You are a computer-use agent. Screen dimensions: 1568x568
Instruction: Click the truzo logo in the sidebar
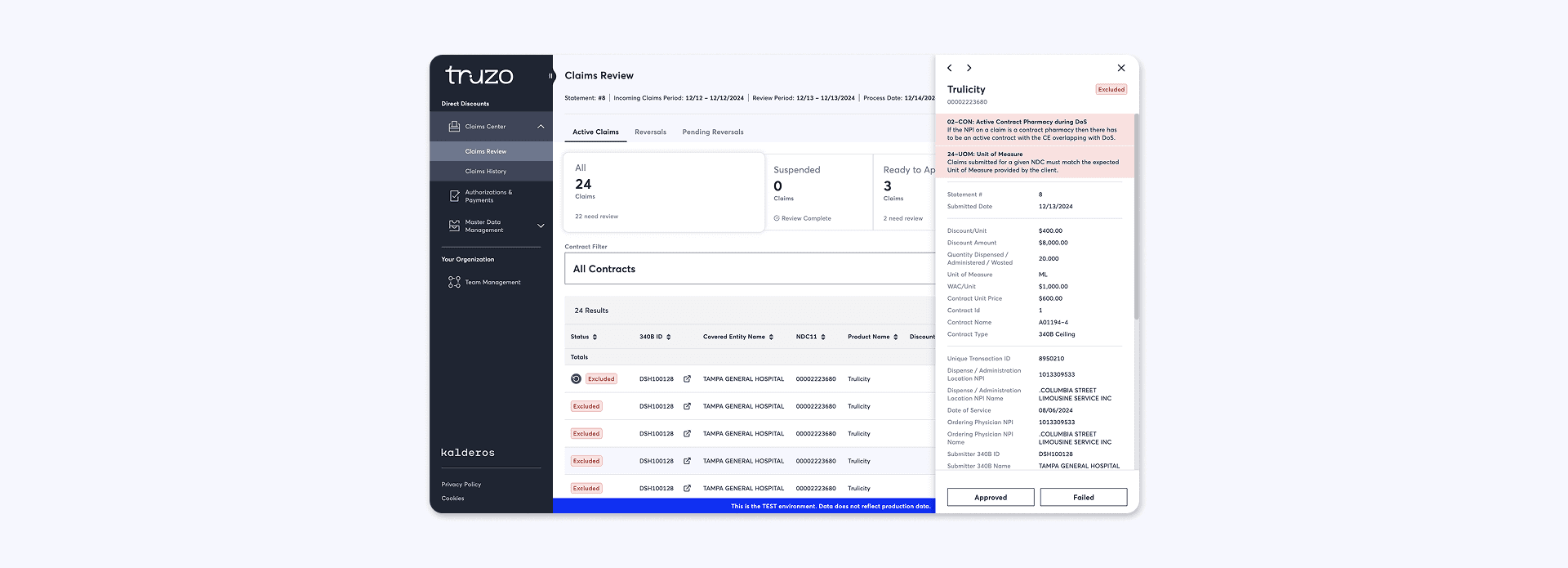[479, 76]
